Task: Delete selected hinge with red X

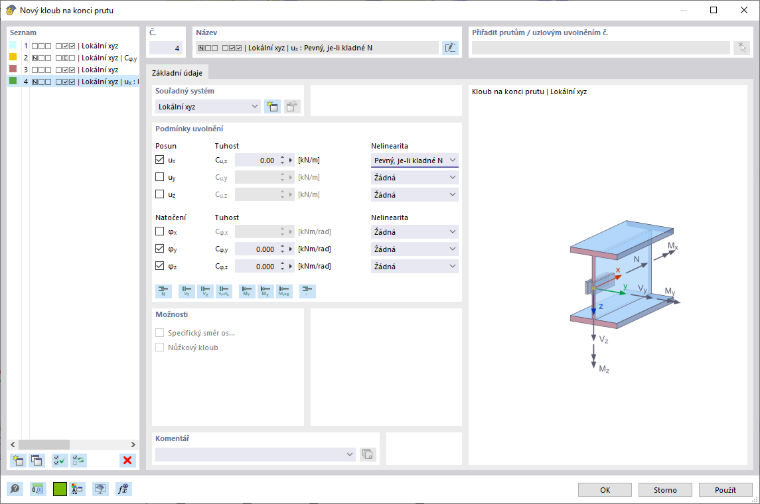Action: click(127, 460)
